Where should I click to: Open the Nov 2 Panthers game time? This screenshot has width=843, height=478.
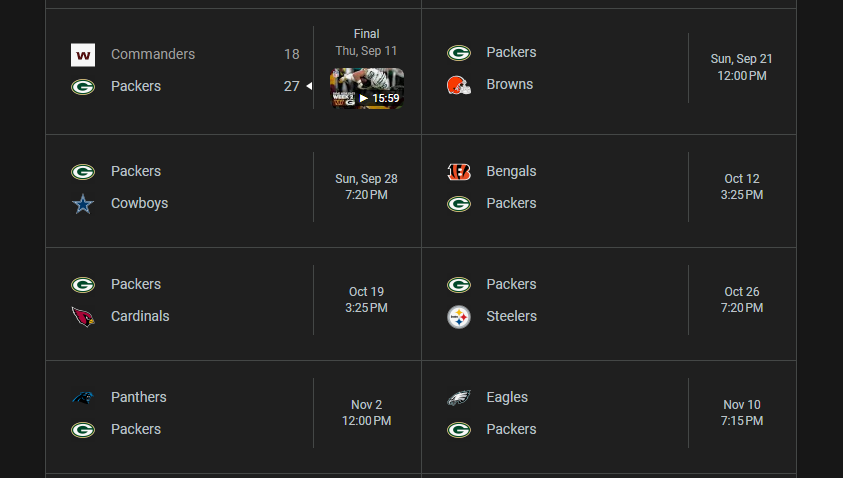point(366,412)
